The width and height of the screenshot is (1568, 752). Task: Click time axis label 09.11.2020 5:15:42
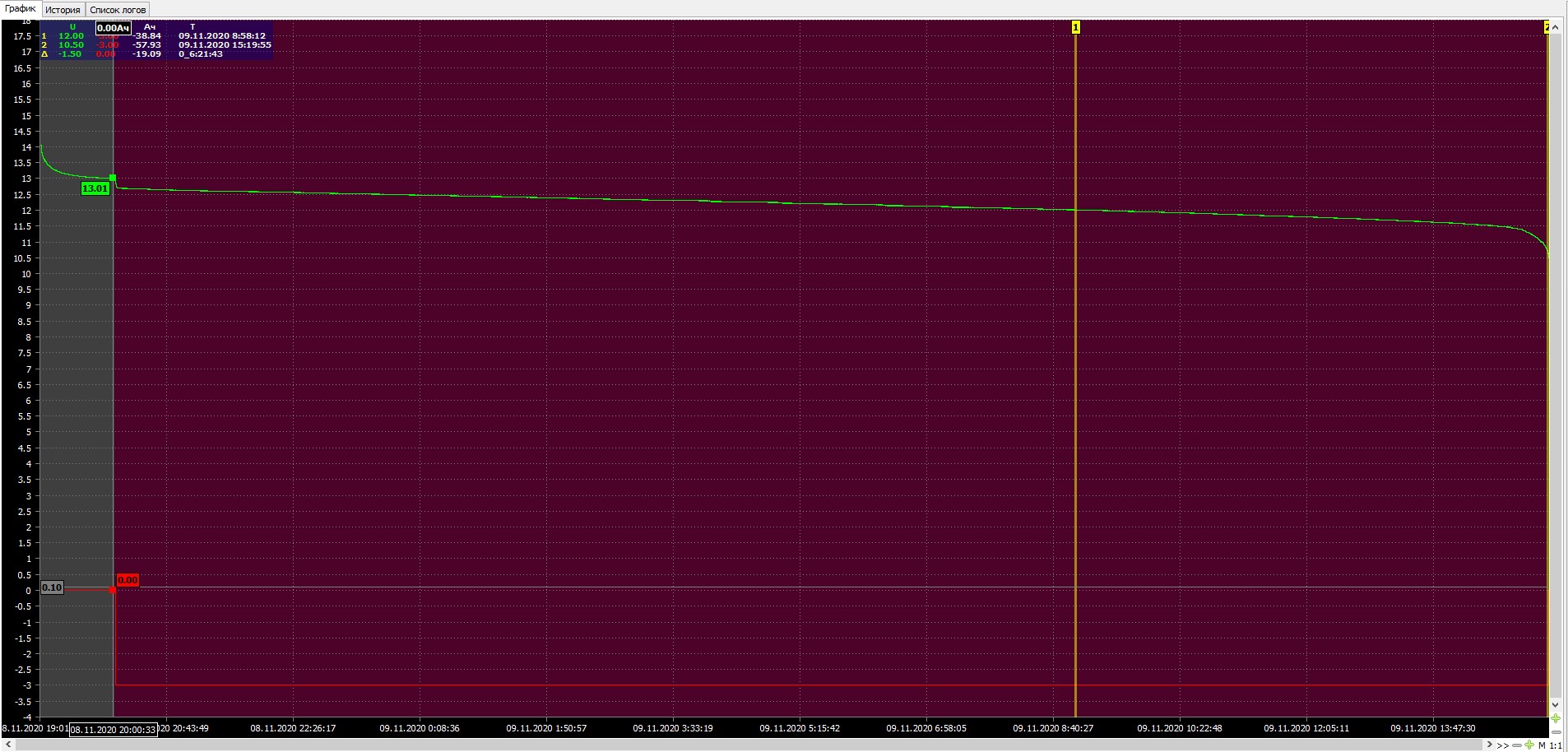pyautogui.click(x=800, y=728)
